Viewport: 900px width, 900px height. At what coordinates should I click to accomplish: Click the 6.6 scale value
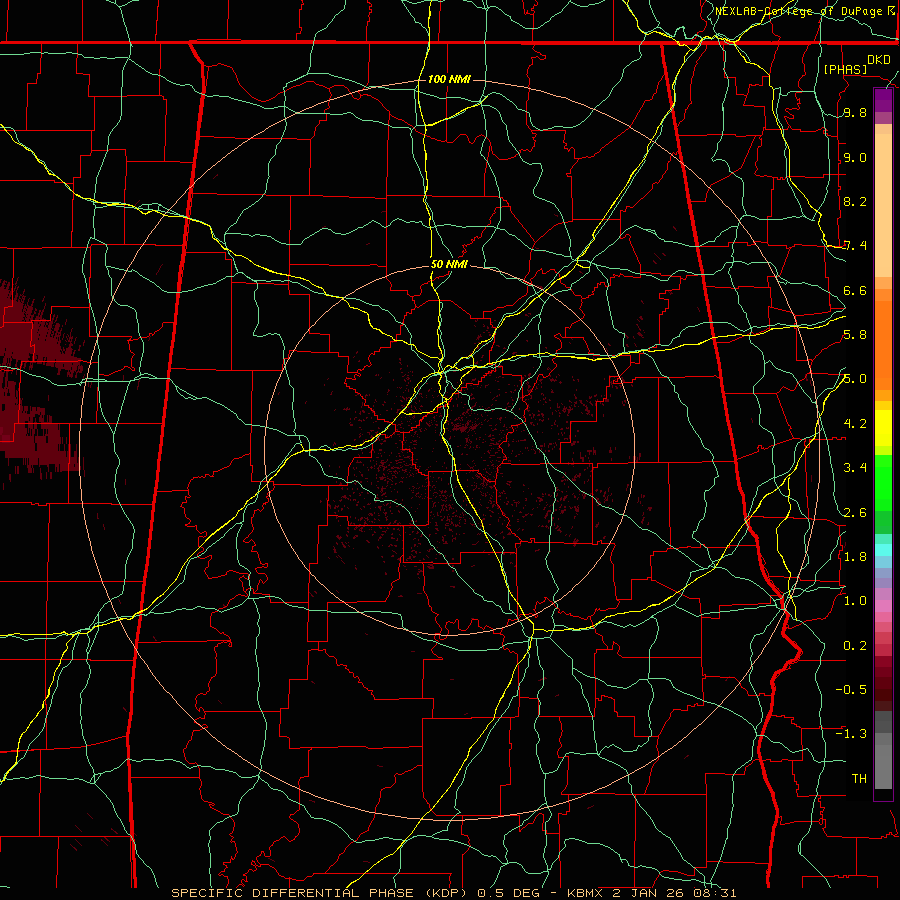[855, 290]
